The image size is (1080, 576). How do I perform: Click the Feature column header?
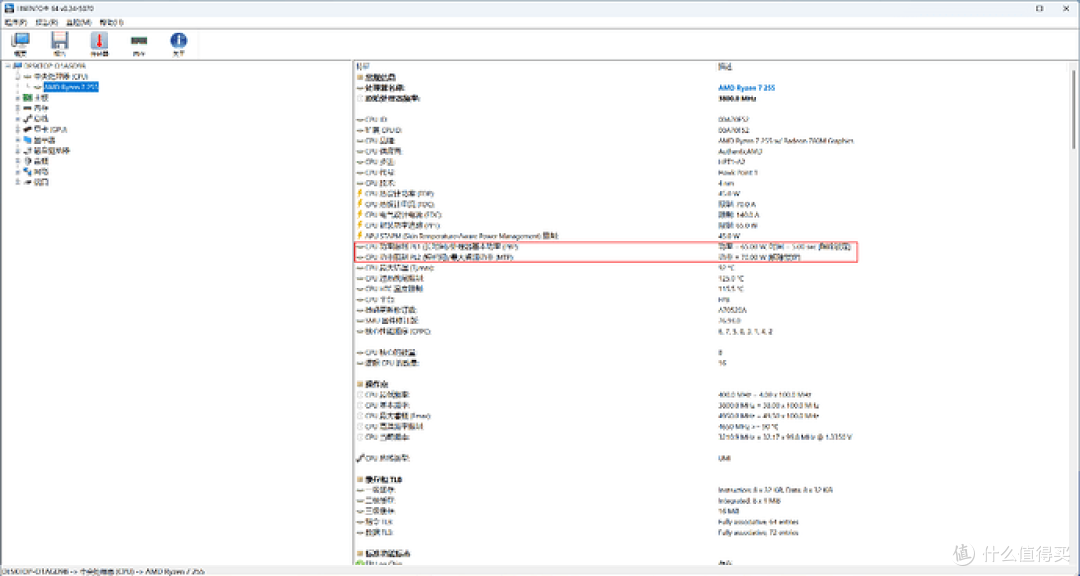[x=363, y=66]
